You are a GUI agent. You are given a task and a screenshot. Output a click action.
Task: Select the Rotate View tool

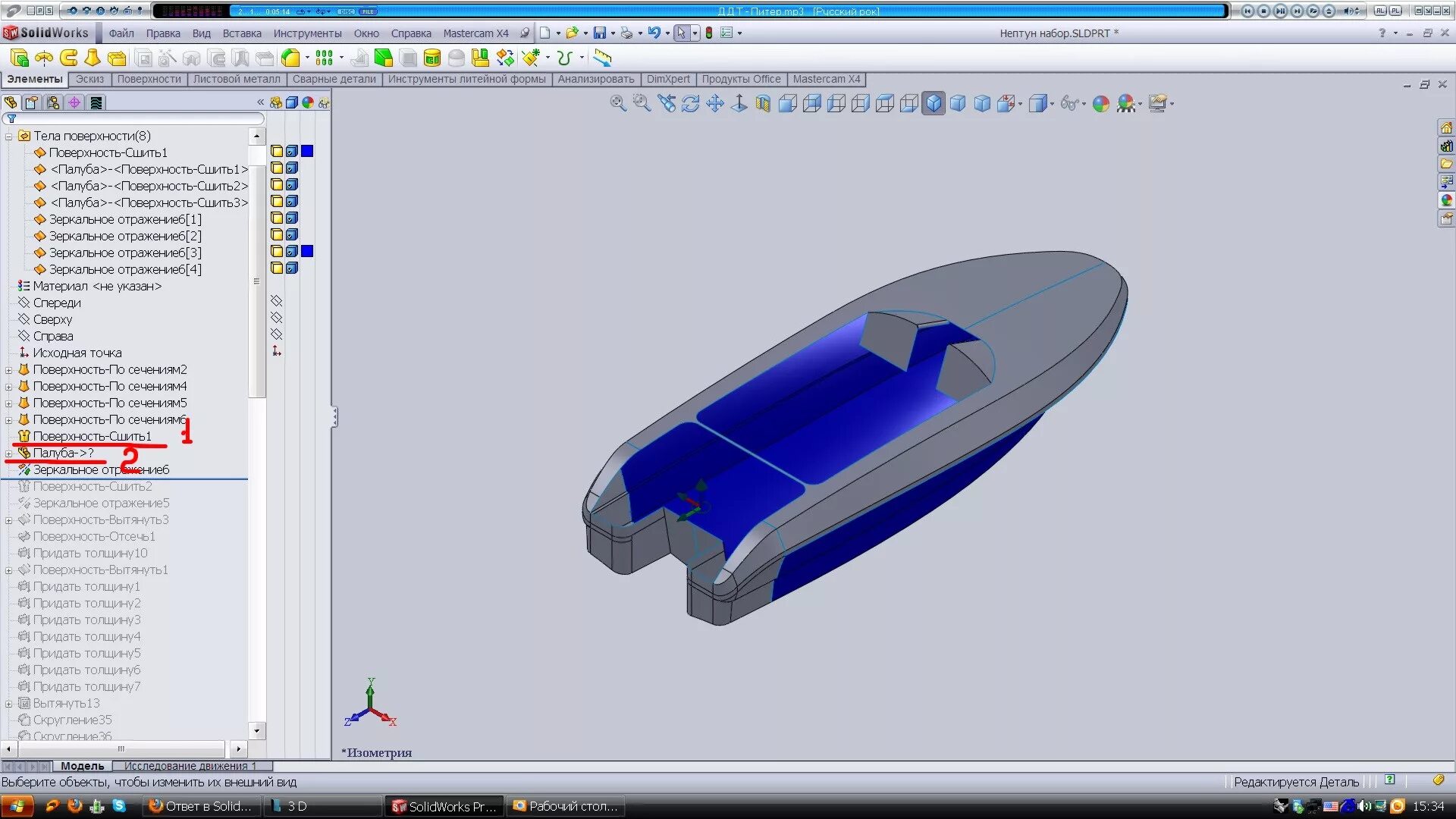pos(690,104)
